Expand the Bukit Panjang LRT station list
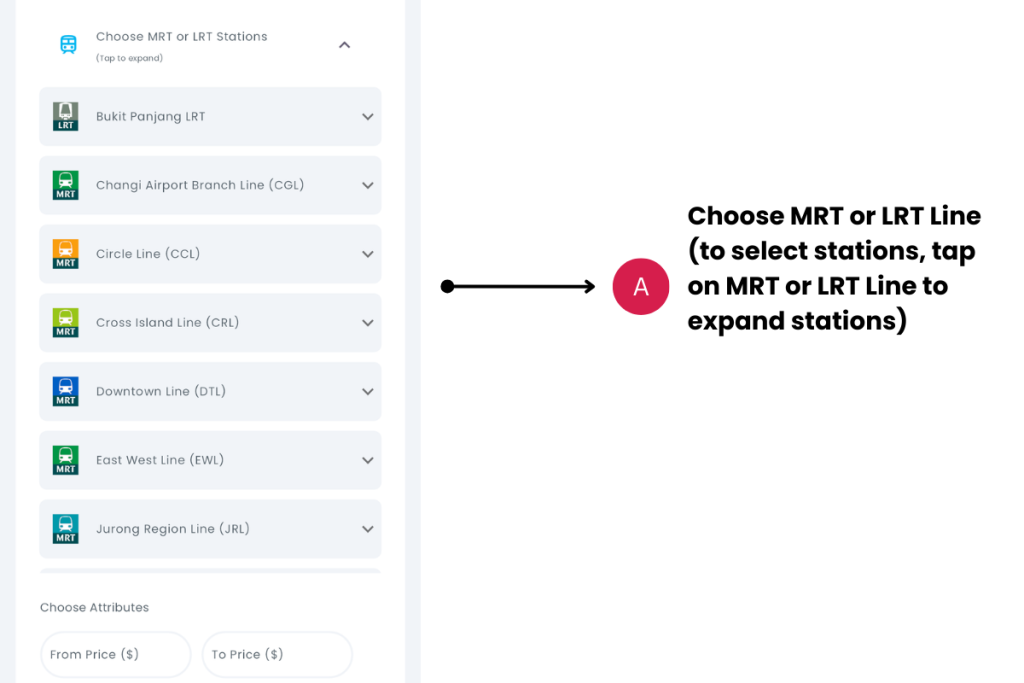Viewport: 1024px width, 683px height. pos(366,116)
